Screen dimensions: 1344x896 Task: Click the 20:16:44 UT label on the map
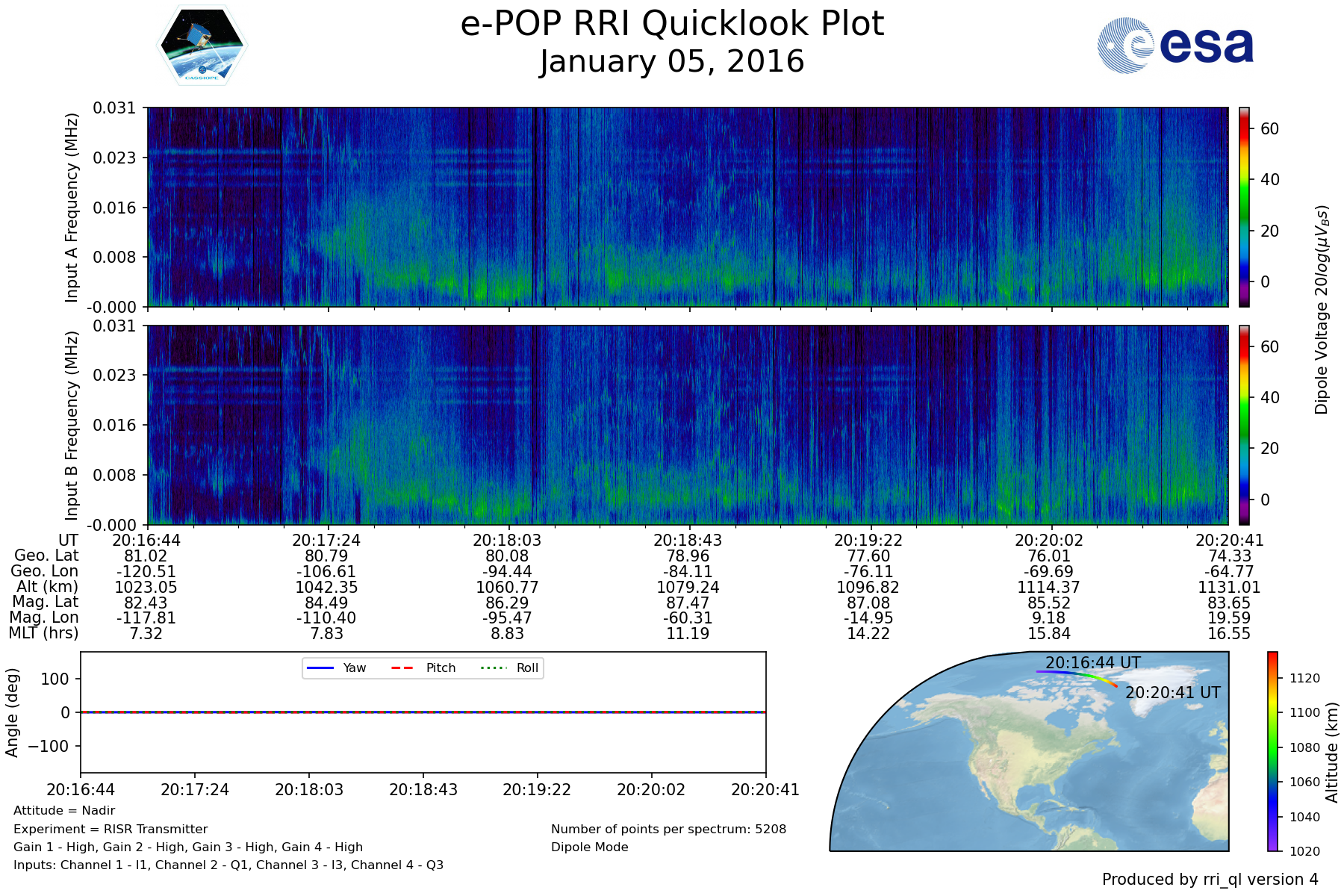[1092, 662]
